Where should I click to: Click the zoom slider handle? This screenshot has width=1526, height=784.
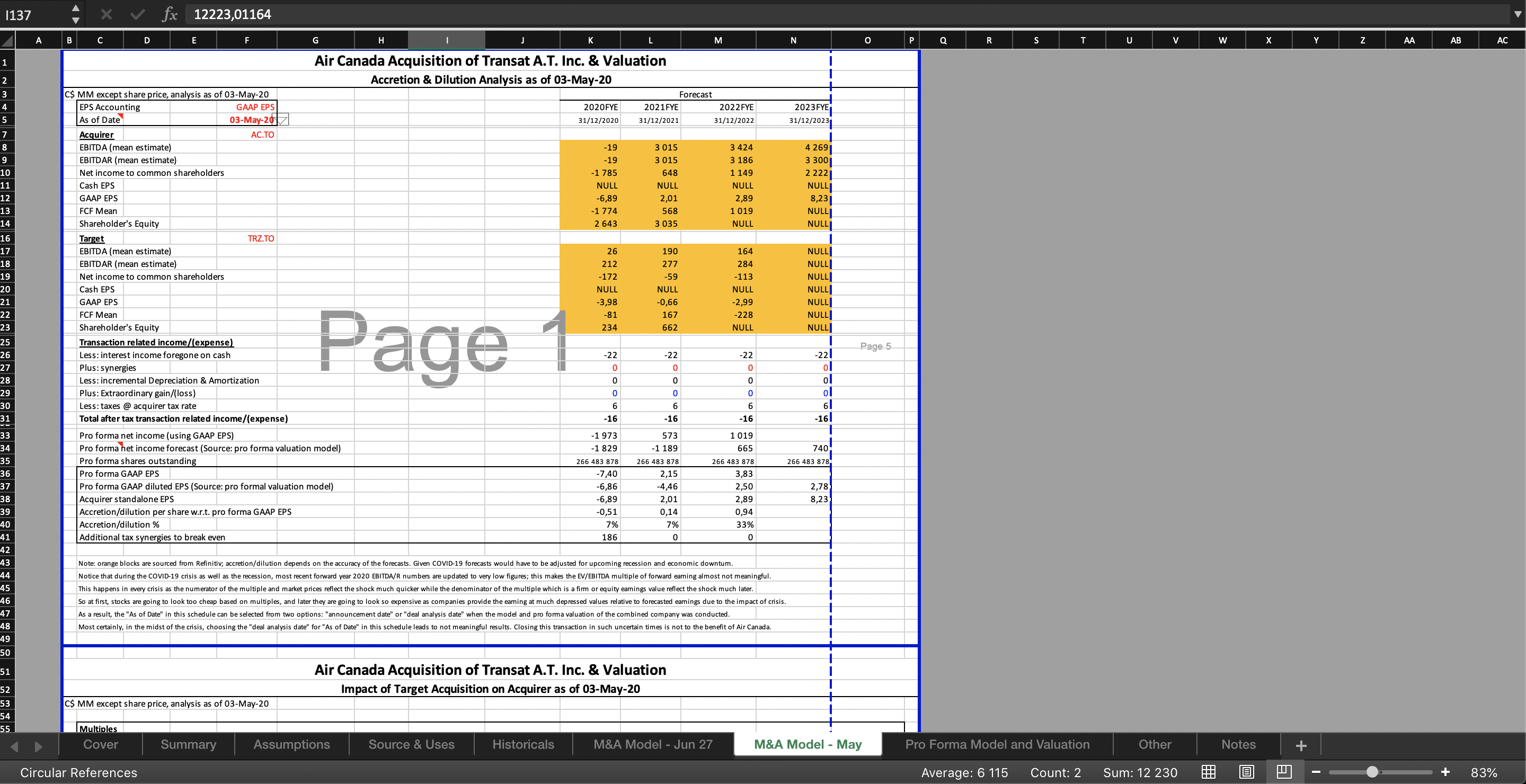pyautogui.click(x=1372, y=772)
